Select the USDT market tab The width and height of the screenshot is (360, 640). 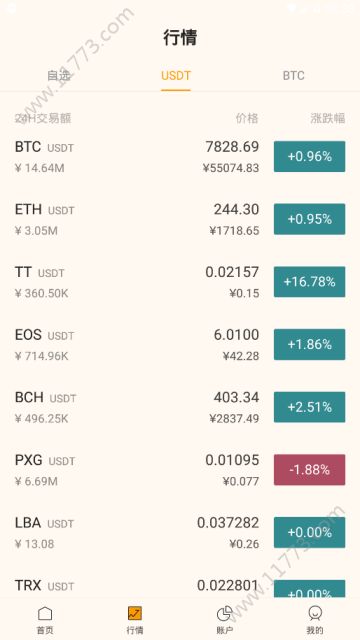[176, 76]
